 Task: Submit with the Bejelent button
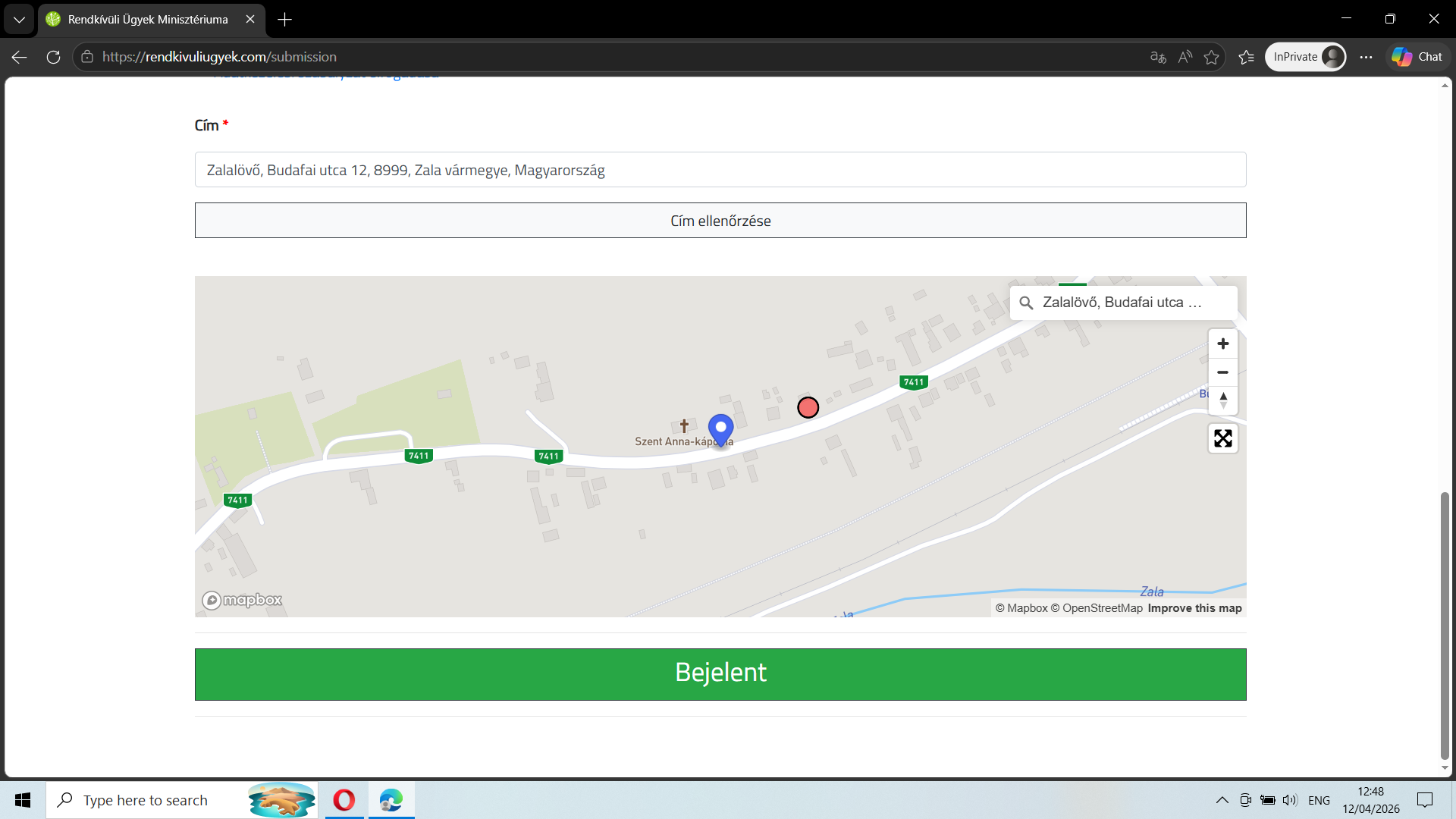pos(720,673)
